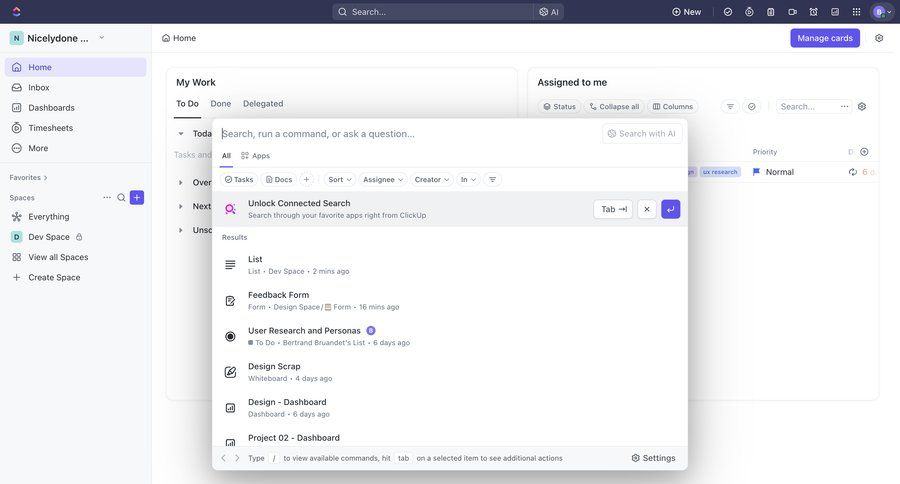This screenshot has height=484, width=900.
Task: Collapse the Today group
Action: [x=181, y=133]
